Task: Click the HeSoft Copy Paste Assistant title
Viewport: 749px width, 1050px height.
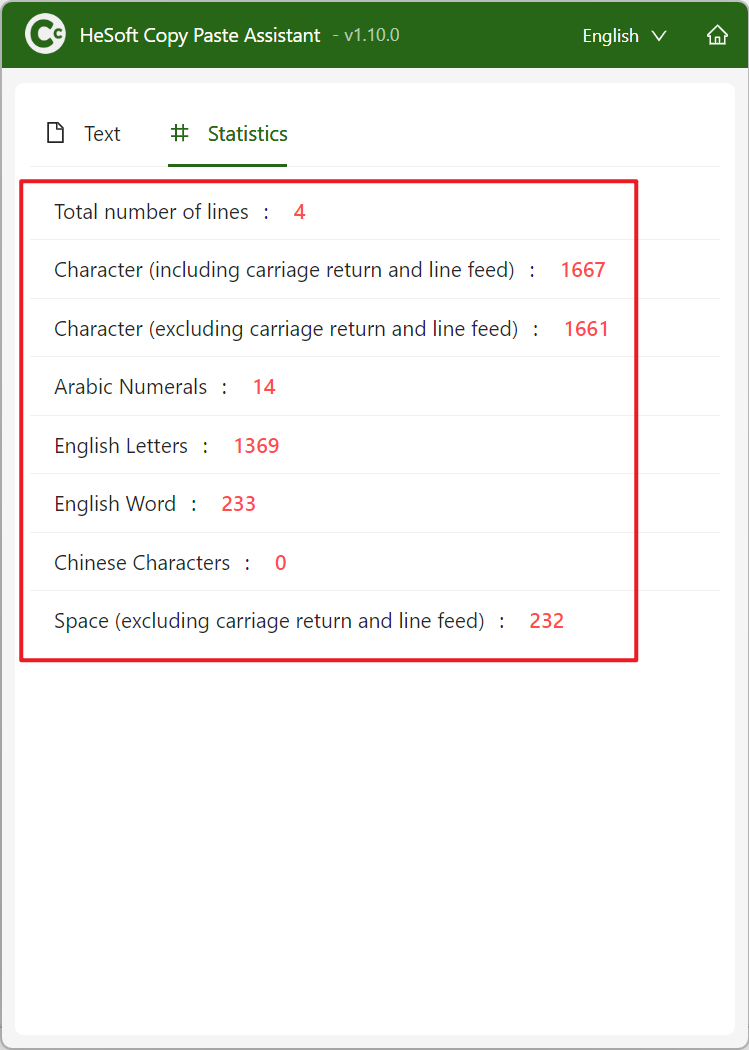Action: pos(200,35)
